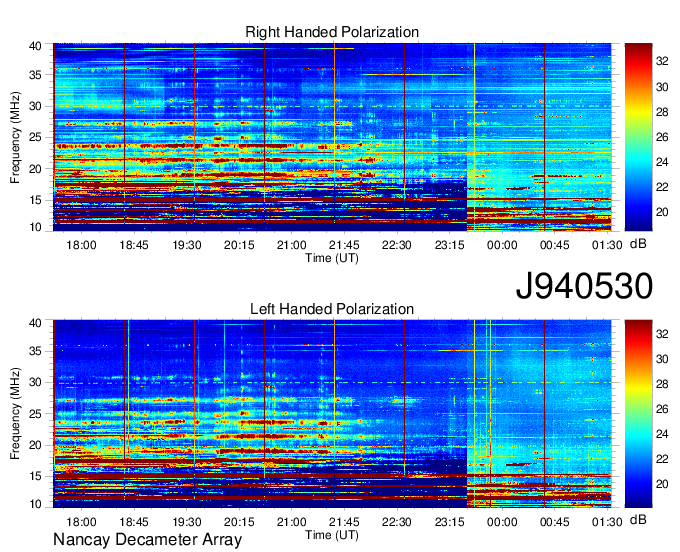The image size is (680, 552).
Task: Click the 35 MHz tick on bottom plot
Action: (36, 351)
